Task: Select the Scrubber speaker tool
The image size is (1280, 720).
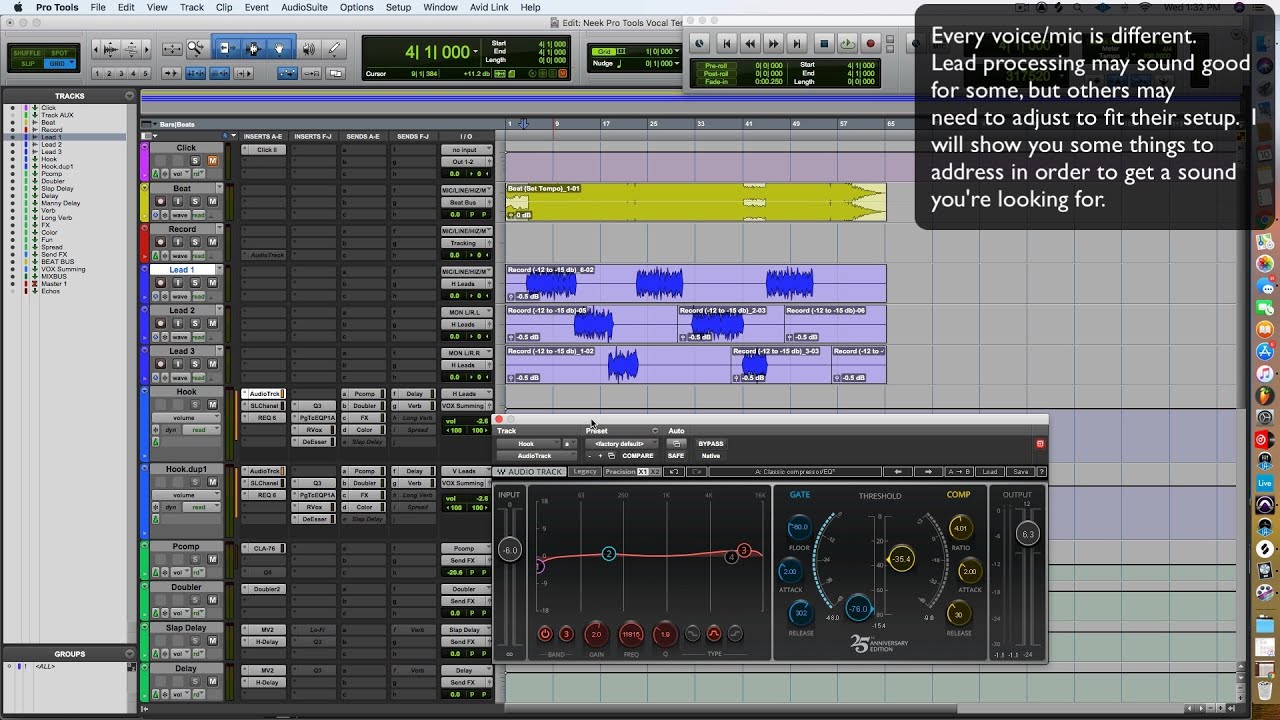Action: pos(309,48)
